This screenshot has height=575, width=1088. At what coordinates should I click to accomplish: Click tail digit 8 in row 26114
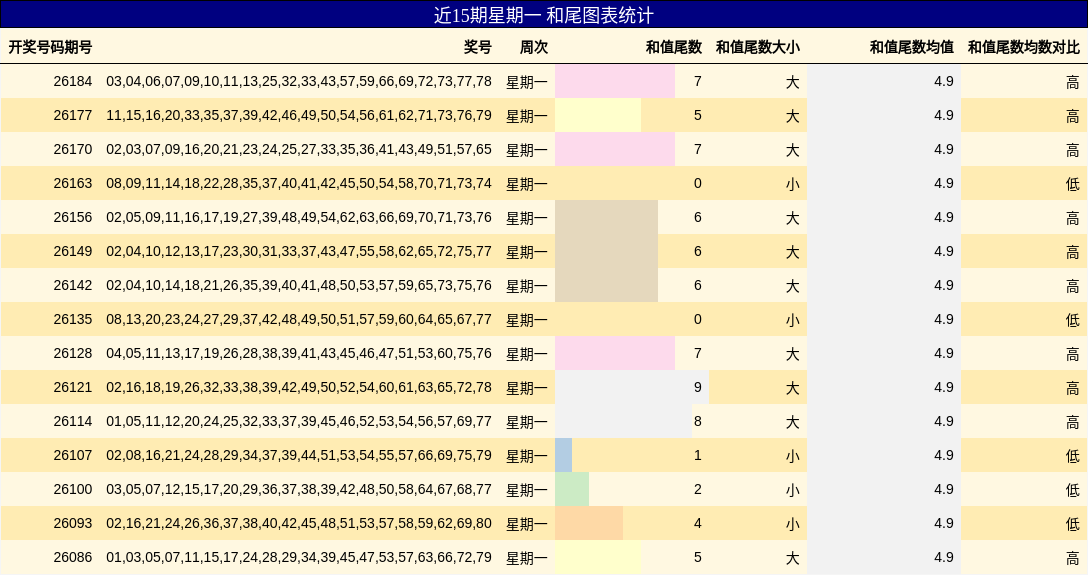point(697,421)
